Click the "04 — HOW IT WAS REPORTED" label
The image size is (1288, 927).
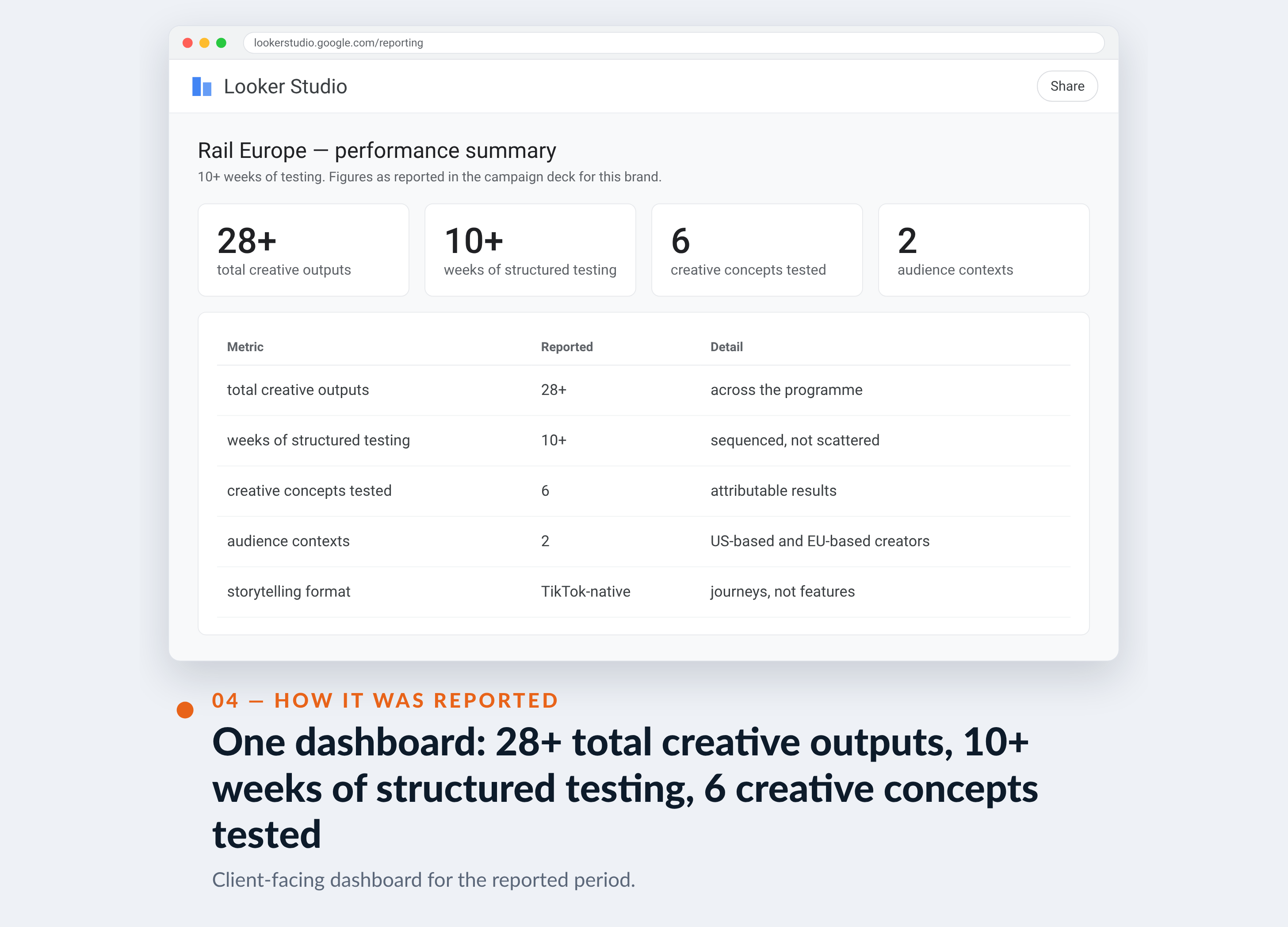tap(385, 701)
